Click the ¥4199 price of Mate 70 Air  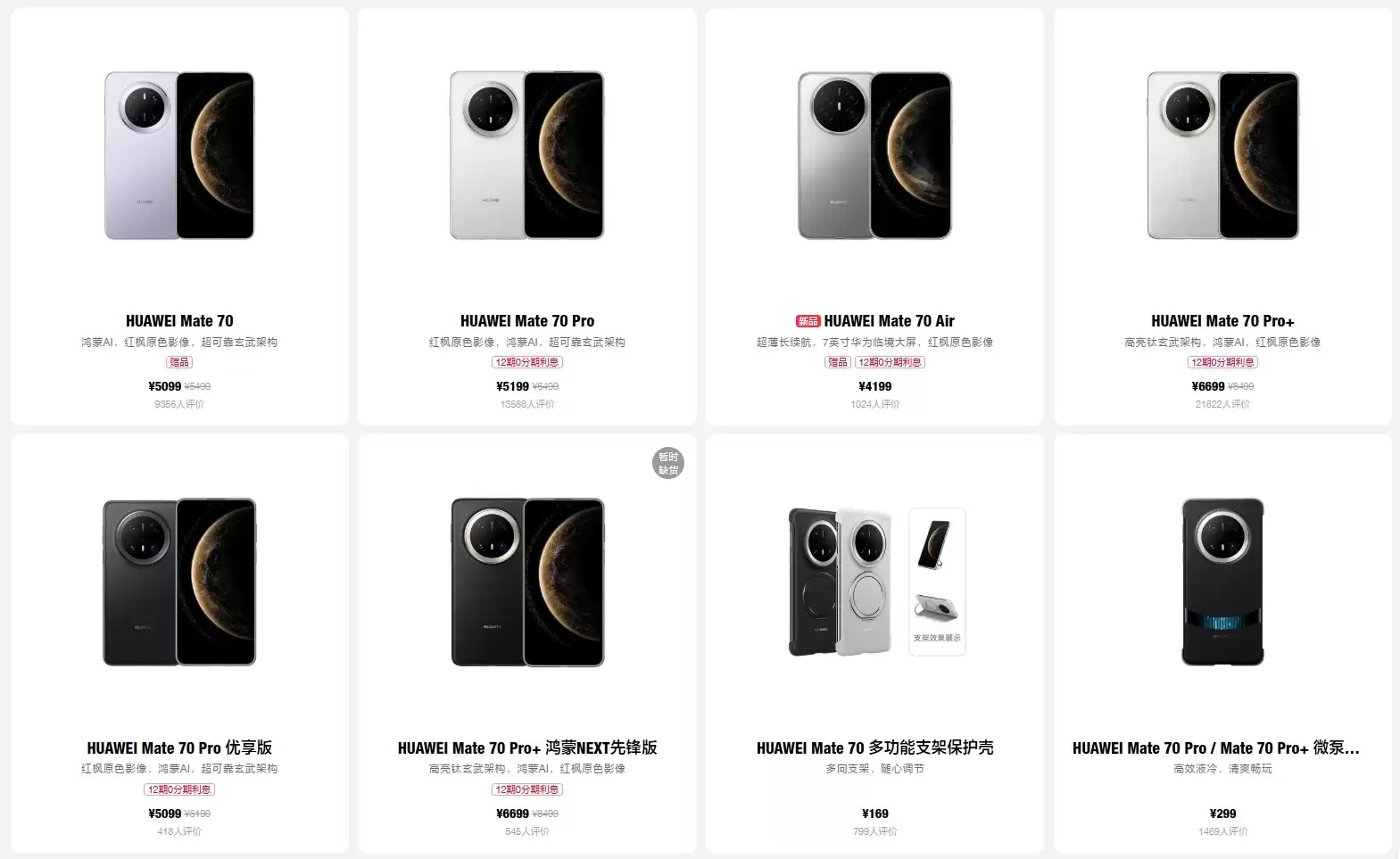tap(872, 386)
